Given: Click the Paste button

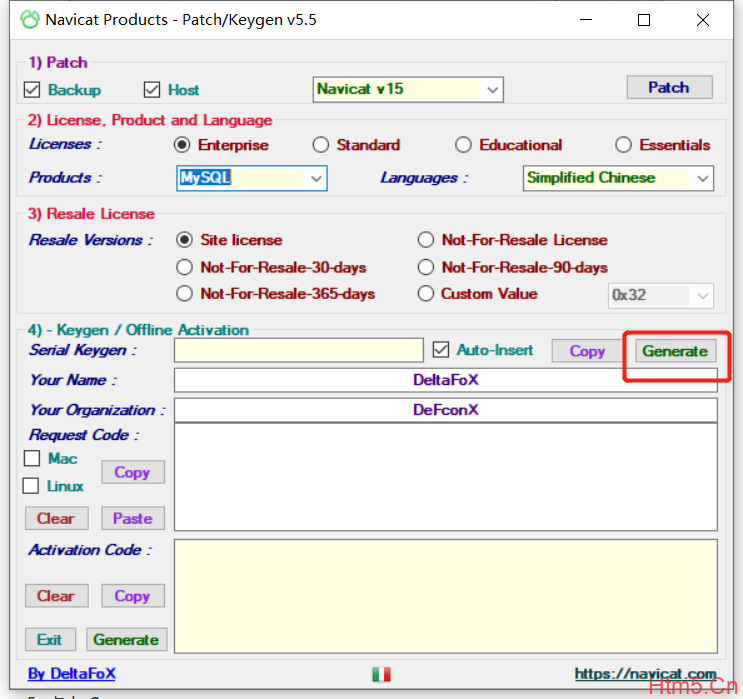Looking at the screenshot, I should pyautogui.click(x=133, y=518).
